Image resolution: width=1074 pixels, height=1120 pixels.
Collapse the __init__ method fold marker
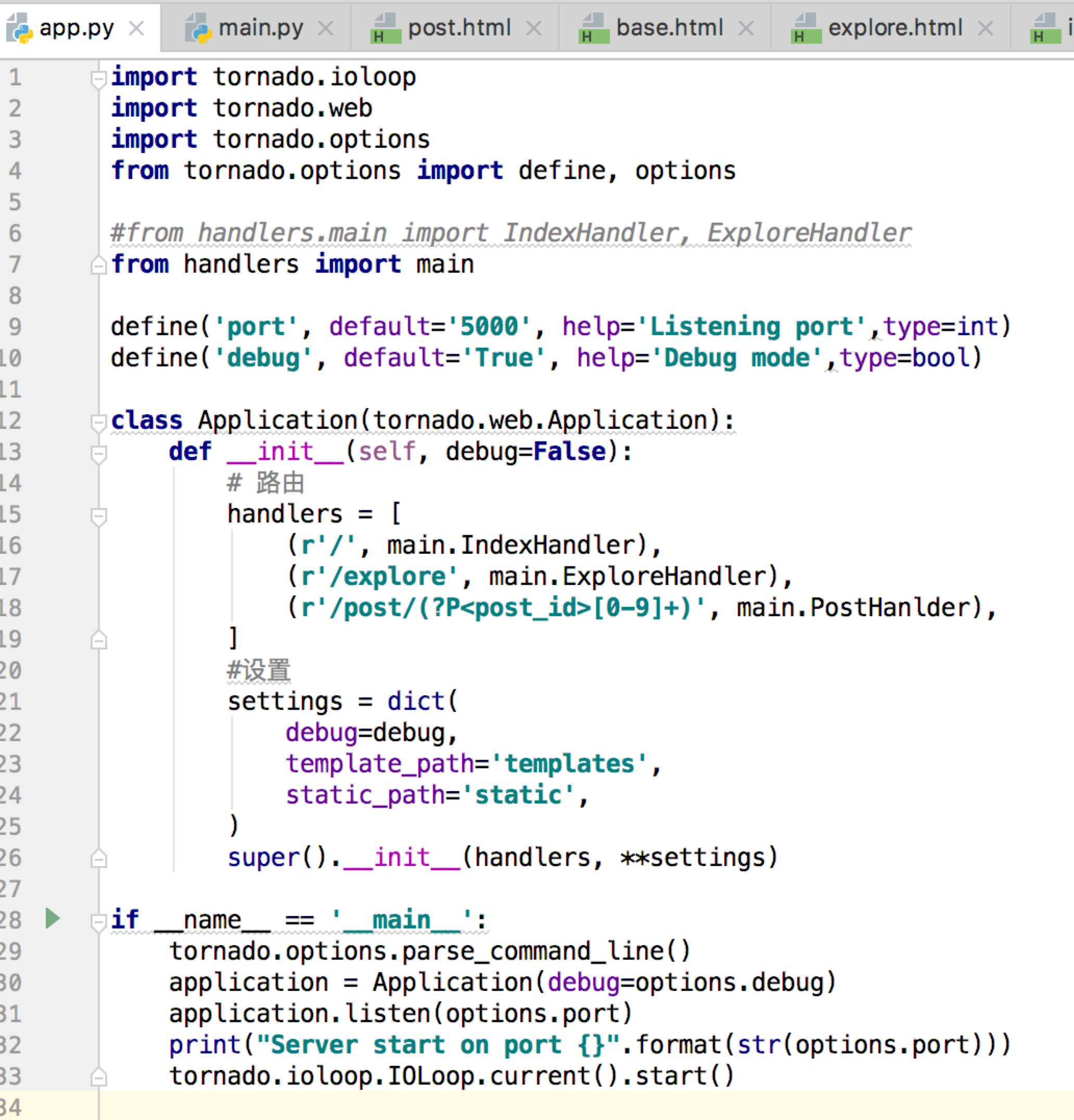pos(98,453)
